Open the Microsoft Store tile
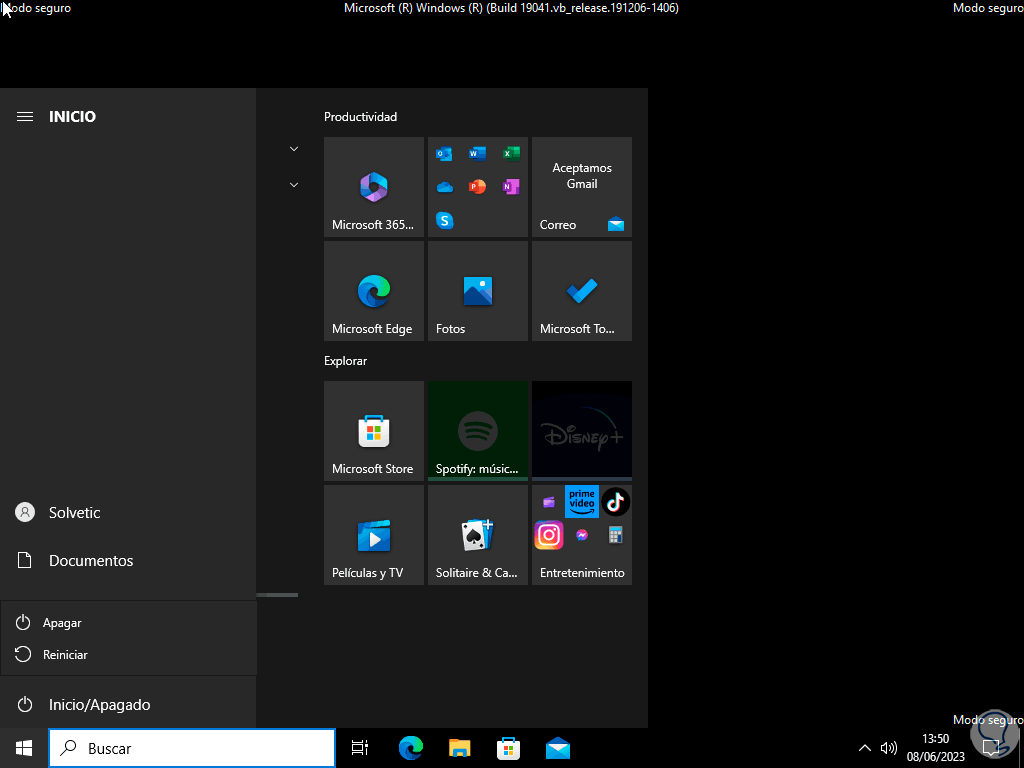The height and width of the screenshot is (768, 1024). coord(374,431)
